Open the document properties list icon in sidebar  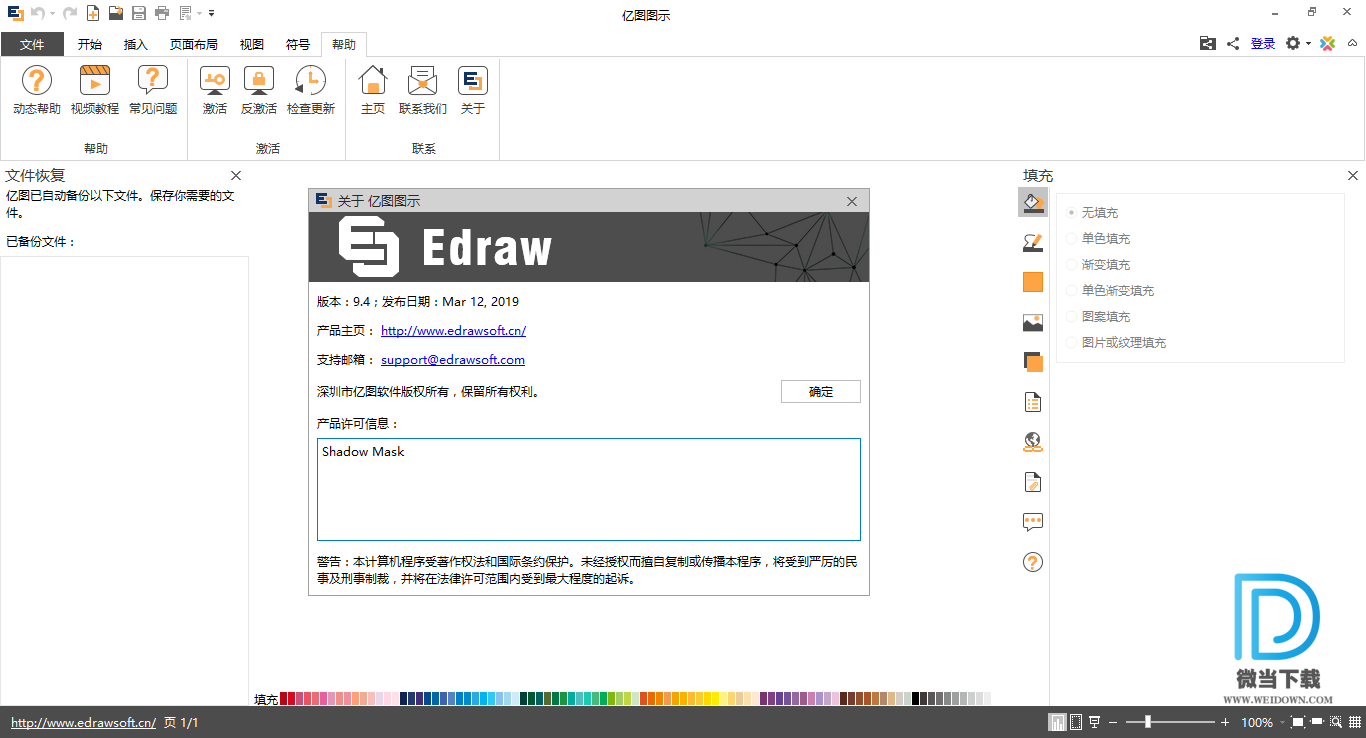1033,402
